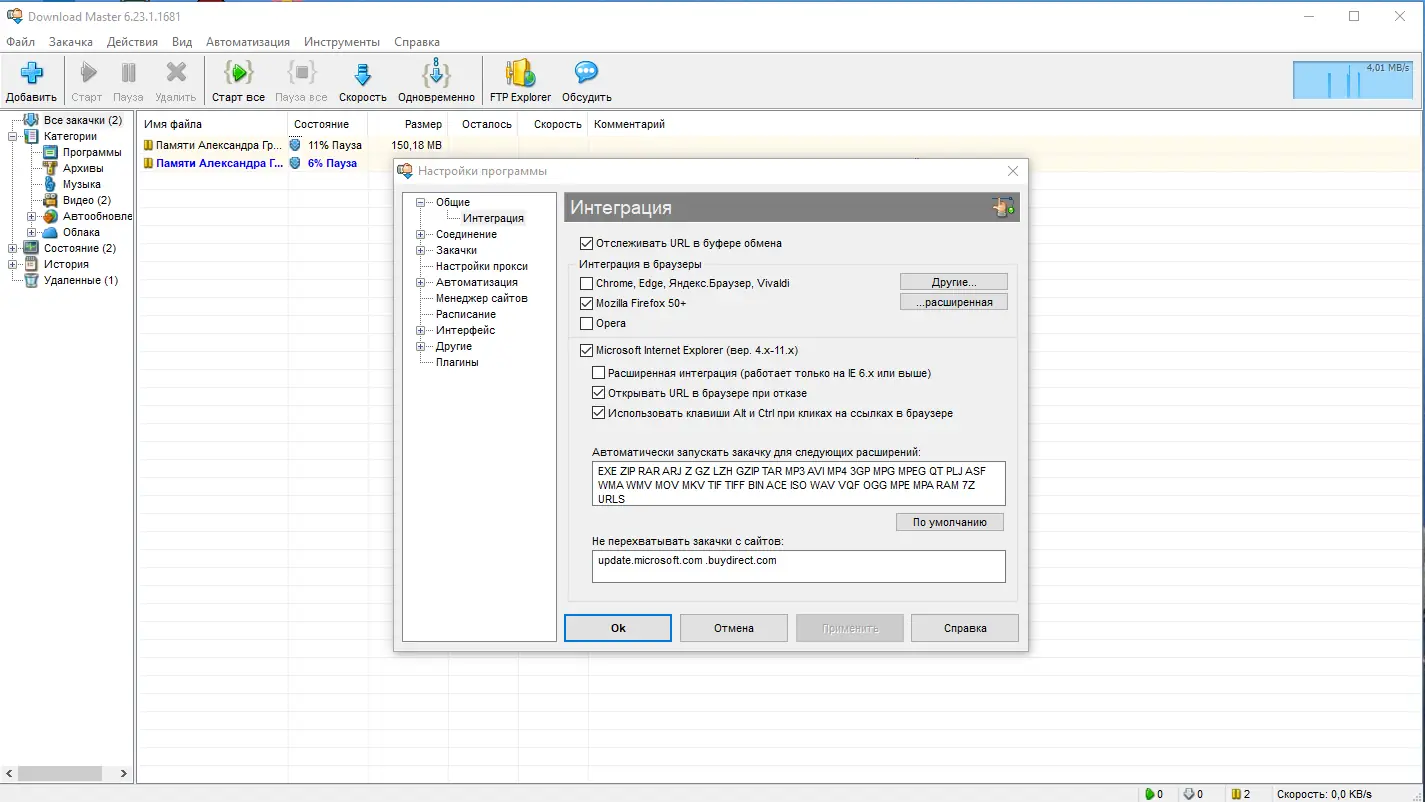The height and width of the screenshot is (802, 1425).
Task: Click the Справка button in the settings dialog
Action: click(965, 628)
